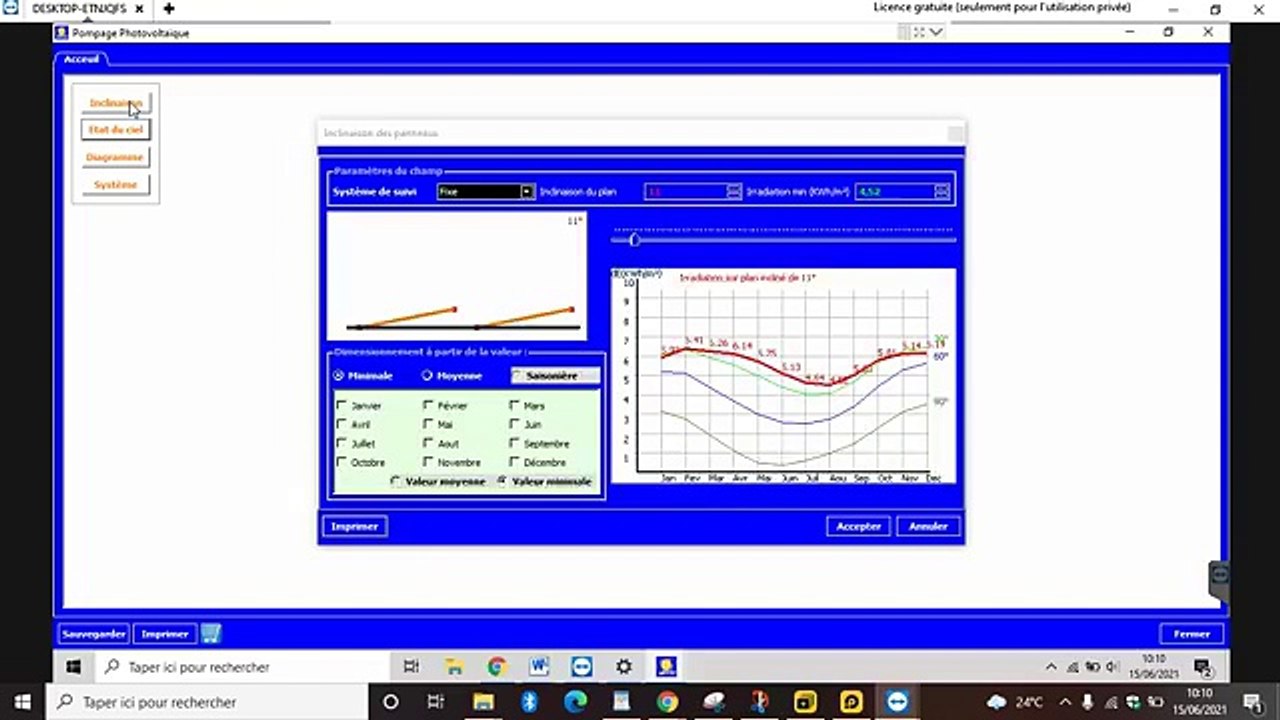Viewport: 1280px width, 720px height.
Task: Click the active TeamViewer icon on local taskbar
Action: pyautogui.click(x=897, y=702)
